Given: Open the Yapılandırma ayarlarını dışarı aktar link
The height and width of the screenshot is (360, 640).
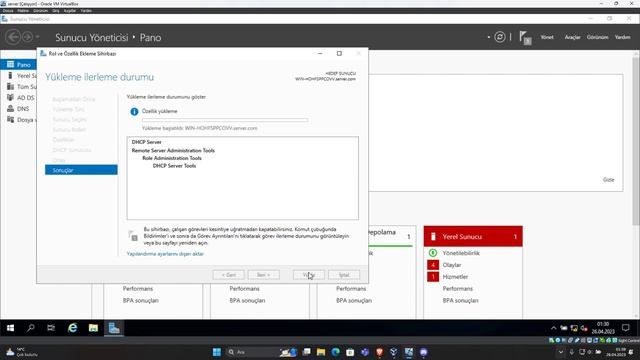Looking at the screenshot, I should click(x=165, y=253).
